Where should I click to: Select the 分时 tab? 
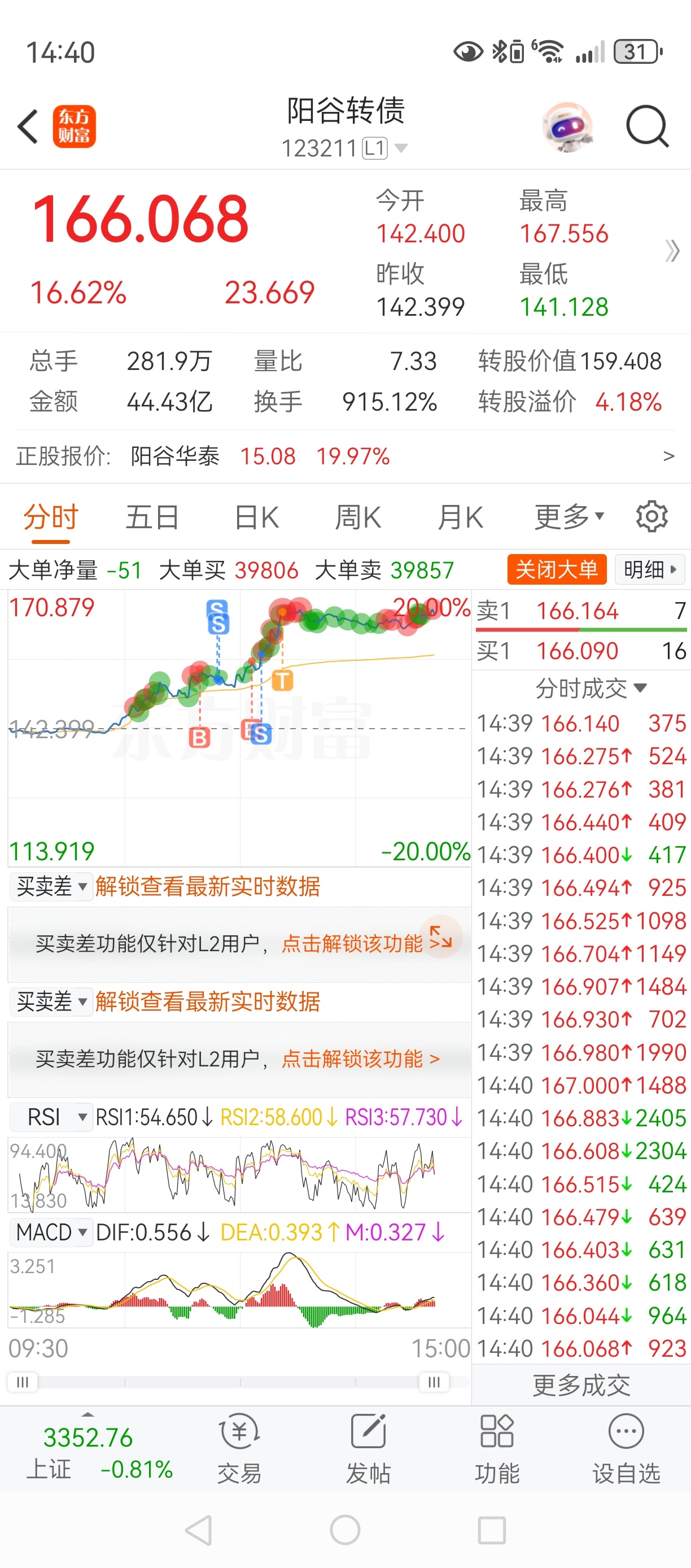pyautogui.click(x=51, y=517)
